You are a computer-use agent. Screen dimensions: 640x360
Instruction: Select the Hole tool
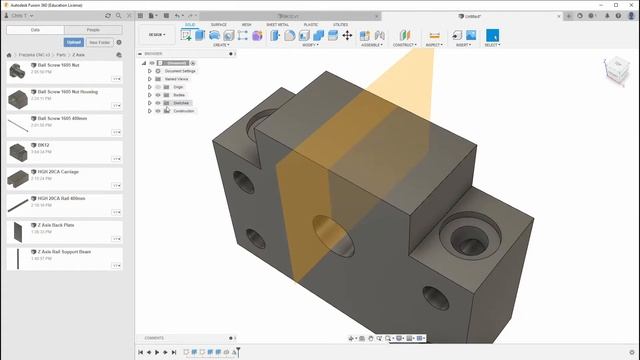pos(229,36)
